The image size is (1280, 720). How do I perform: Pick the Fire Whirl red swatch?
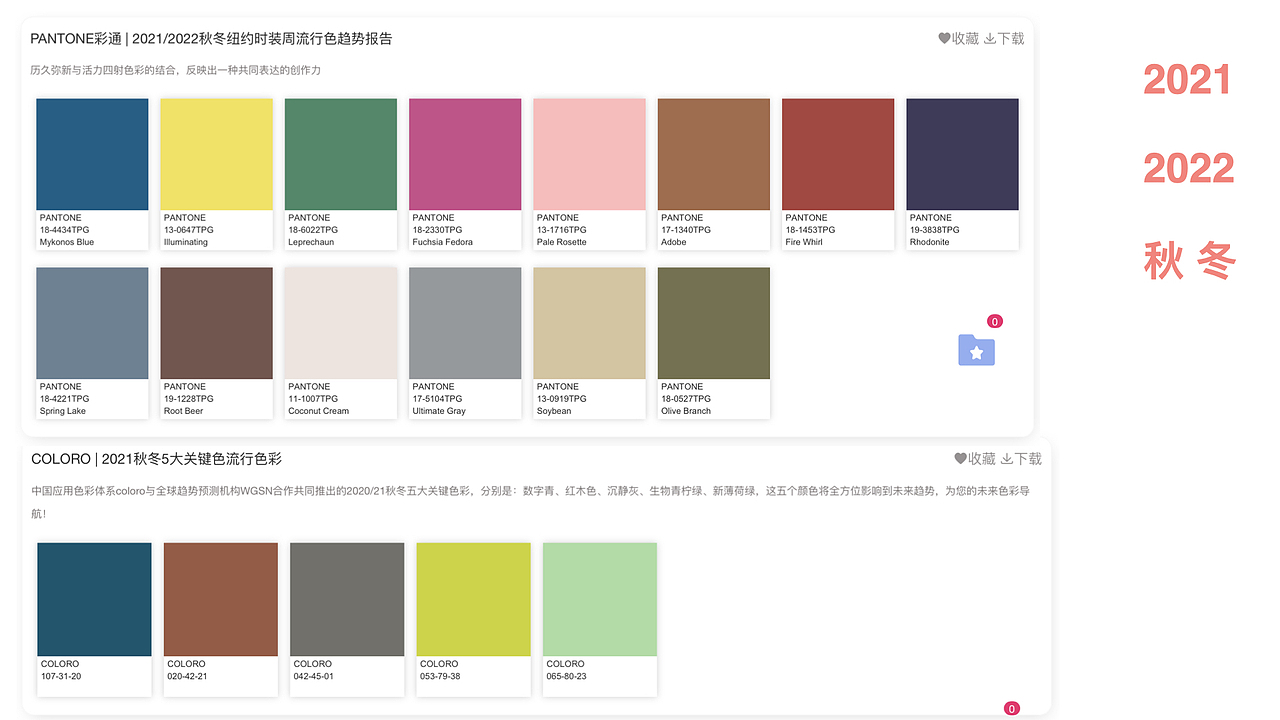pyautogui.click(x=838, y=154)
